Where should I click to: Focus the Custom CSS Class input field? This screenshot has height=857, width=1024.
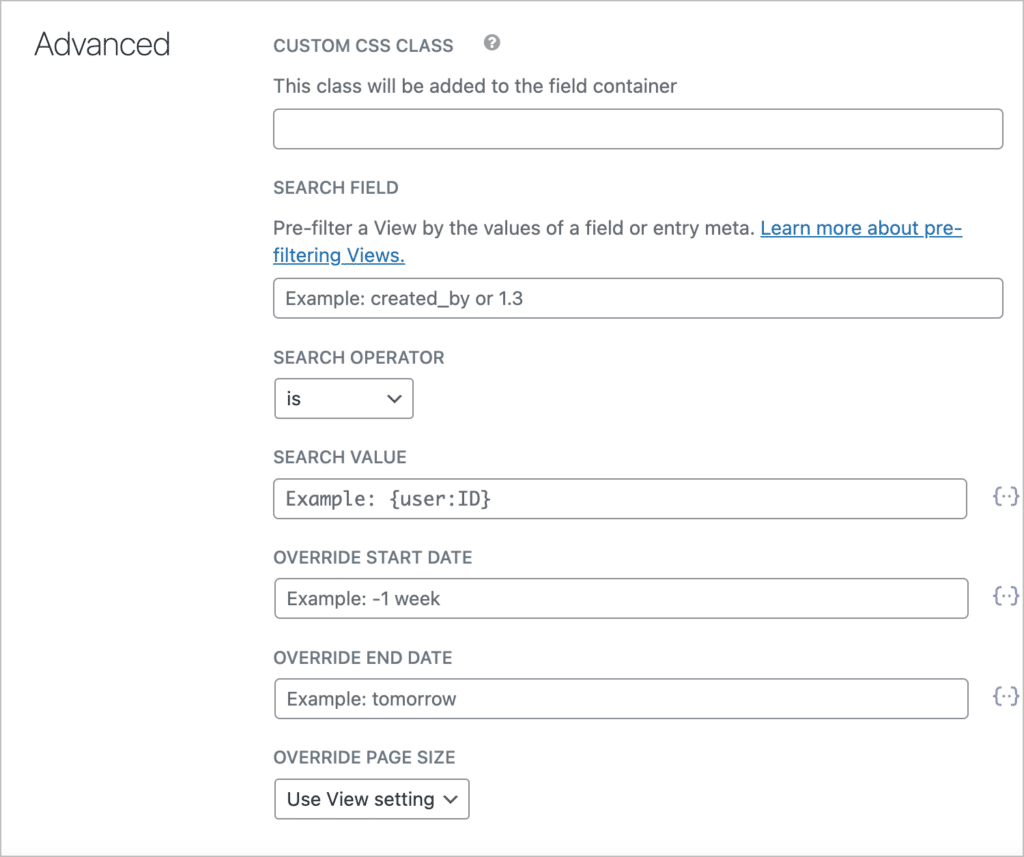click(638, 129)
